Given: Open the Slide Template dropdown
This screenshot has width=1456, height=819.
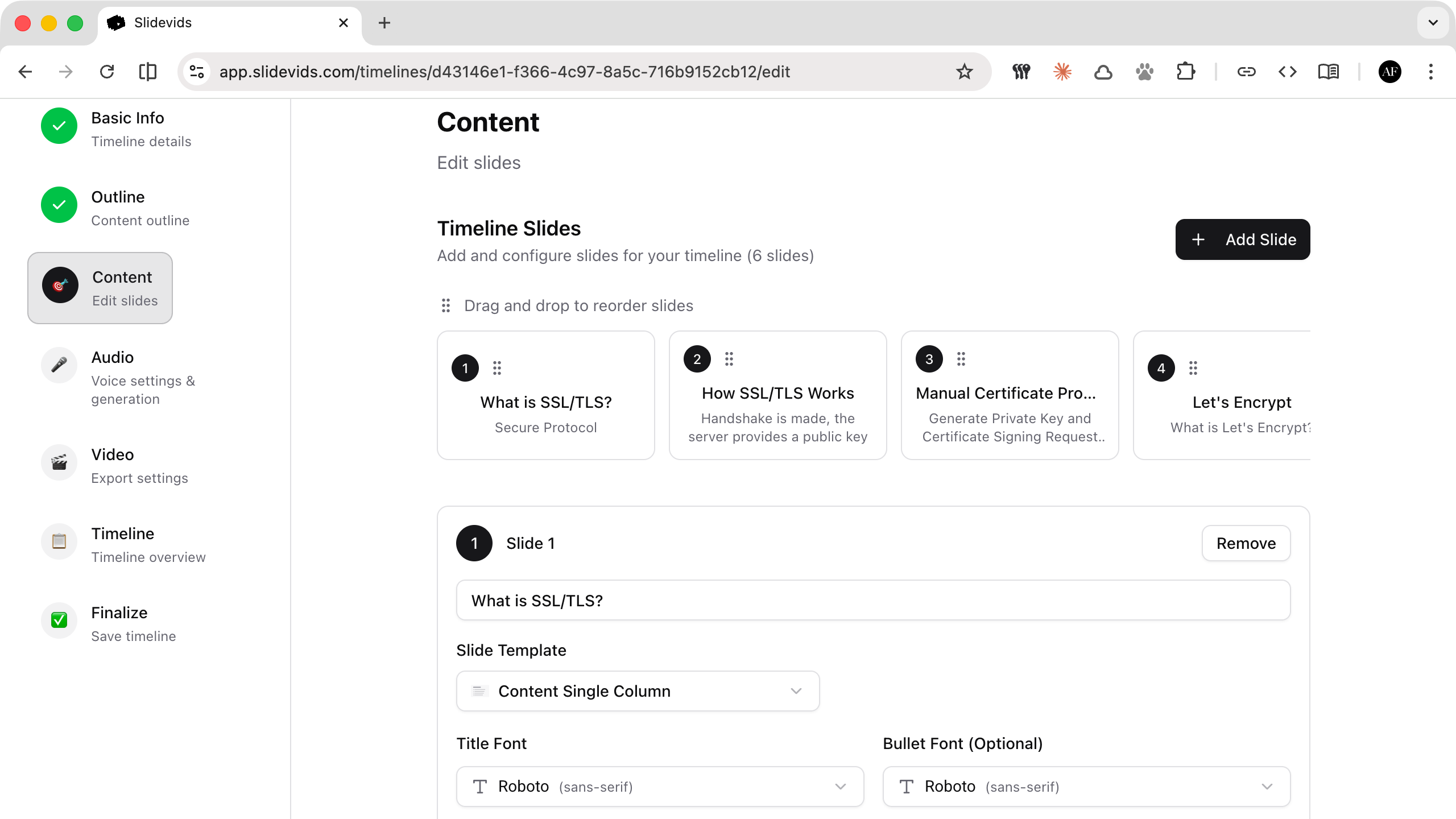Looking at the screenshot, I should tap(637, 691).
